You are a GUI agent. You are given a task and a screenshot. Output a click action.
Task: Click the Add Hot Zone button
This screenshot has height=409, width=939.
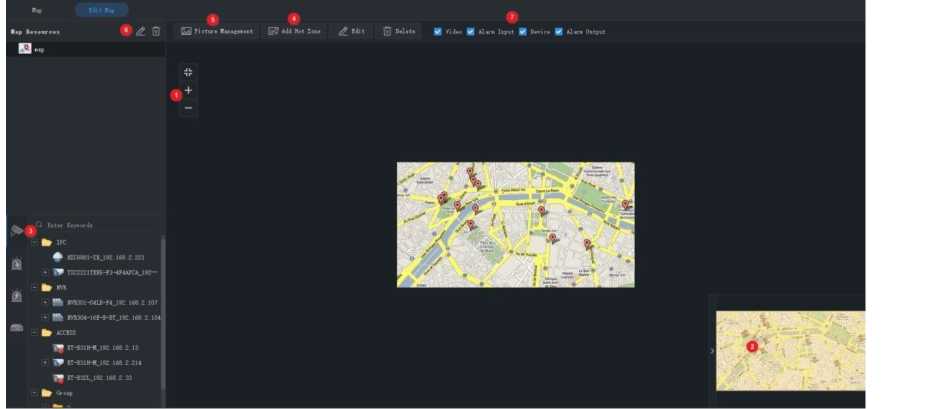tap(294, 31)
